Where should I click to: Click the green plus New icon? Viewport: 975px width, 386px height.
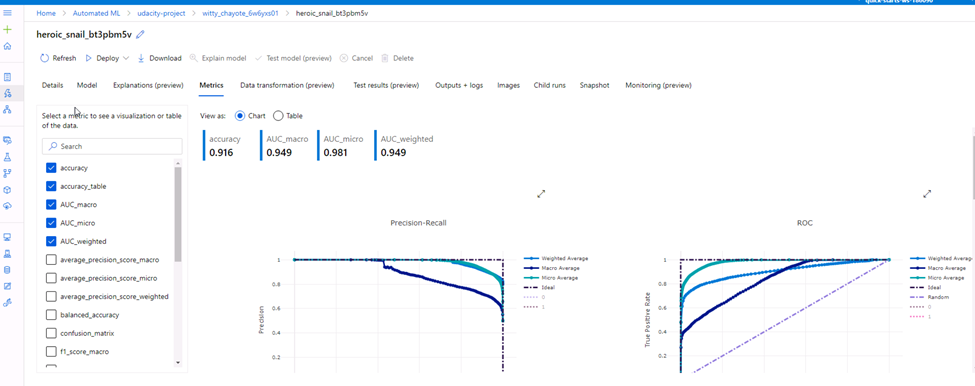click(x=7, y=29)
